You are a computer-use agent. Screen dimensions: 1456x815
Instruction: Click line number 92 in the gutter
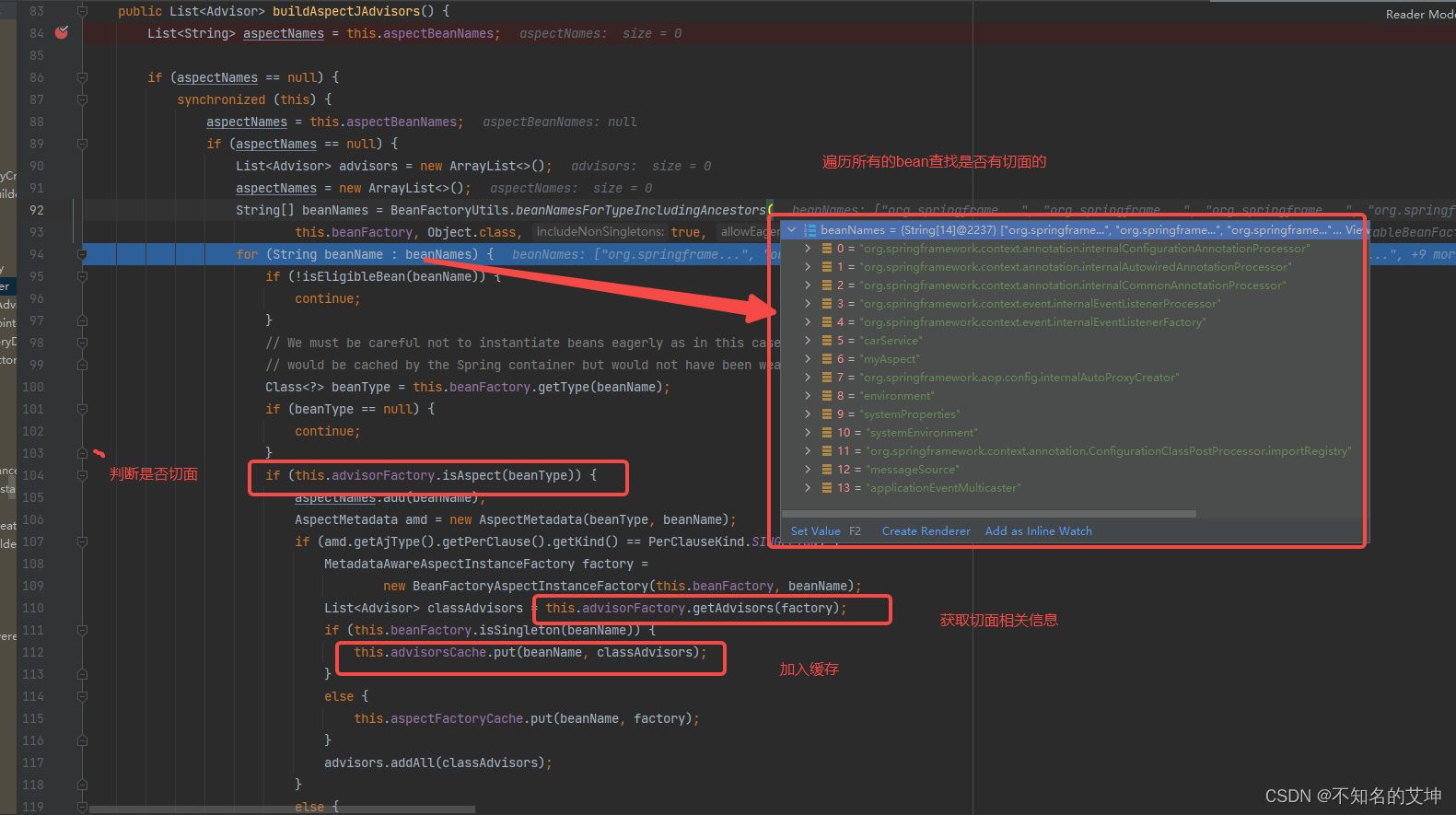coord(36,210)
